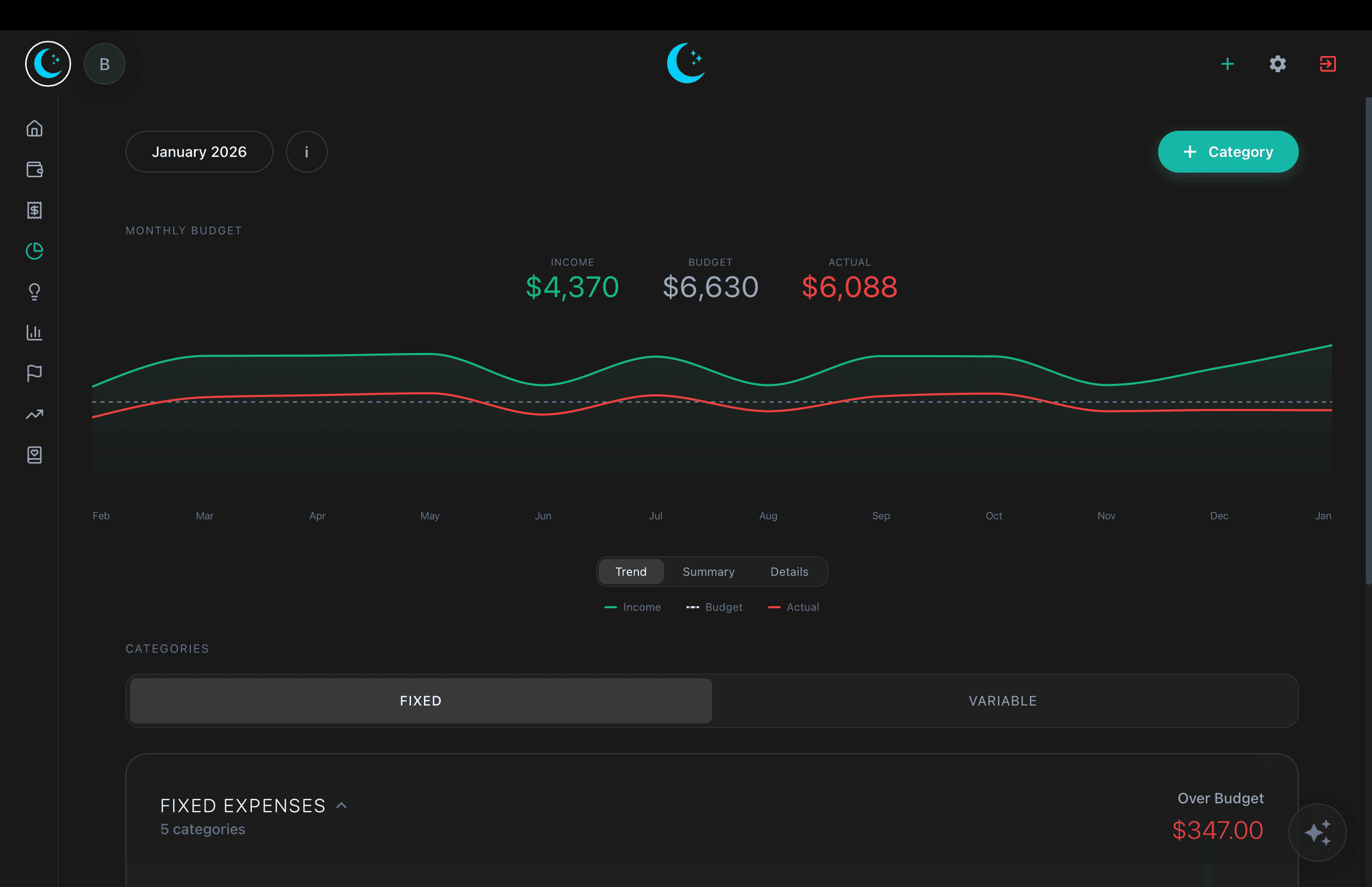The image size is (1372, 887).
Task: Open the receipt transactions sidebar icon
Action: click(x=35, y=210)
